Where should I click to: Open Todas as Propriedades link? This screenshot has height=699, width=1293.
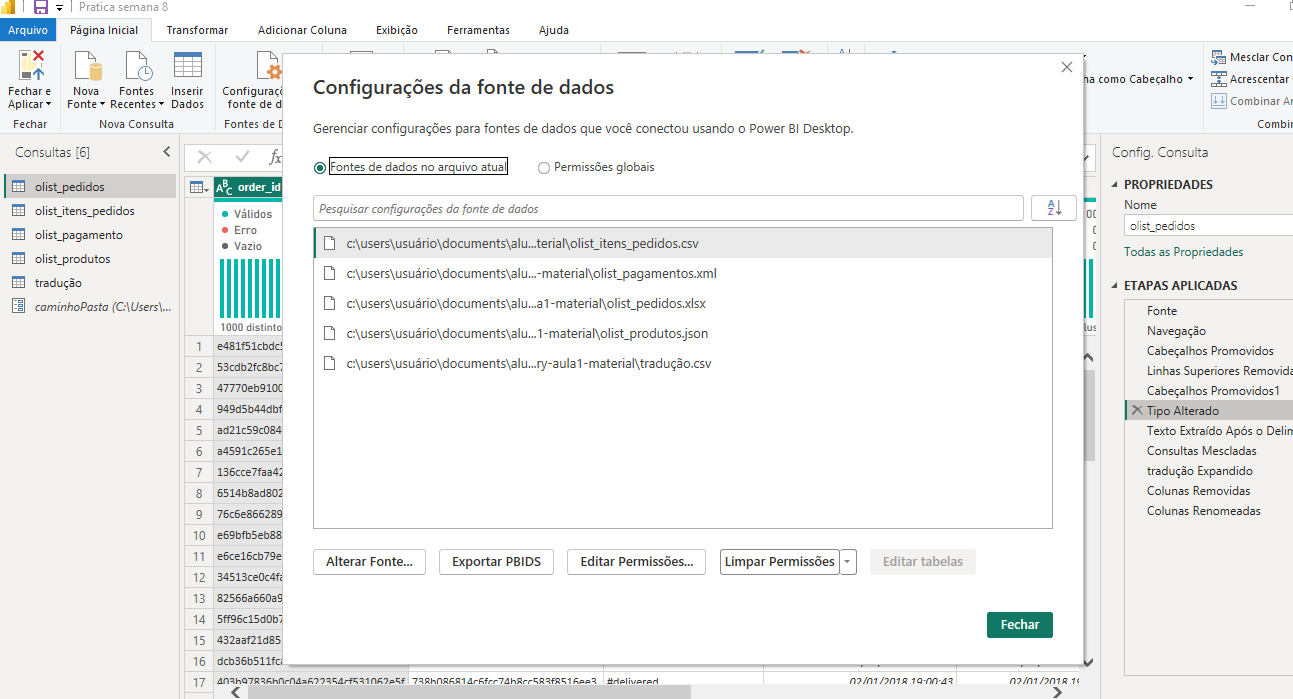1184,252
